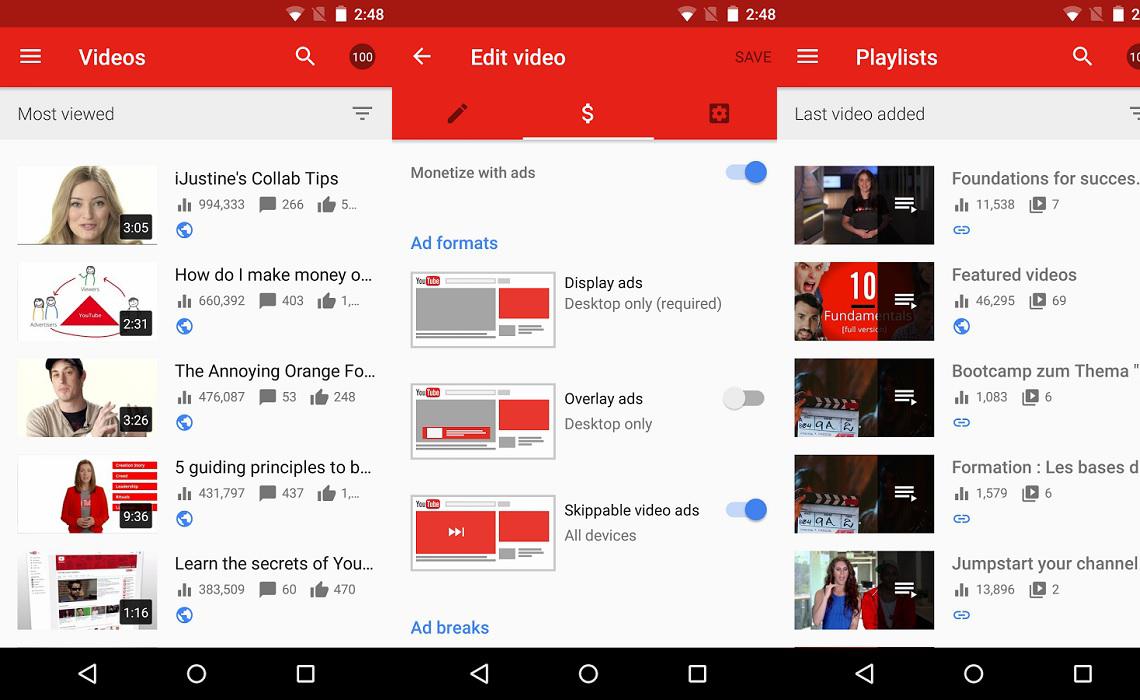The height and width of the screenshot is (700, 1140).
Task: Tap SAVE to save video changes
Action: (x=752, y=57)
